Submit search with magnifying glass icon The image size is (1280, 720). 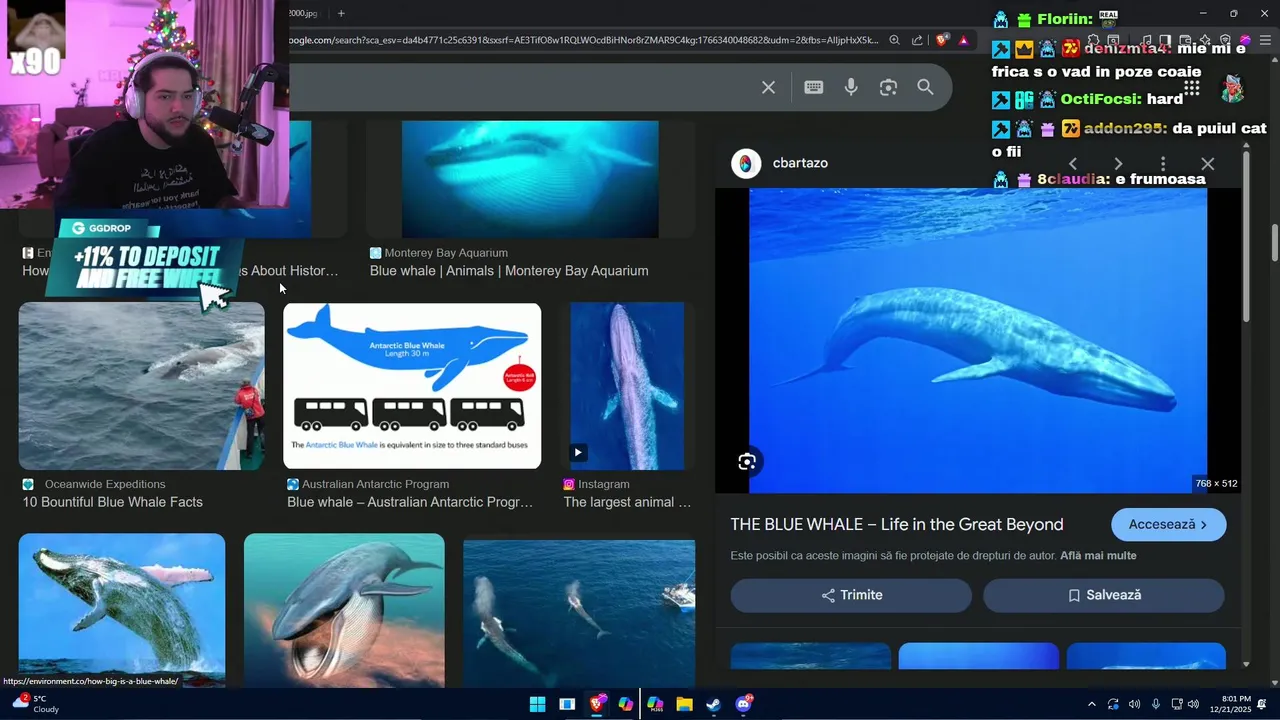925,87
